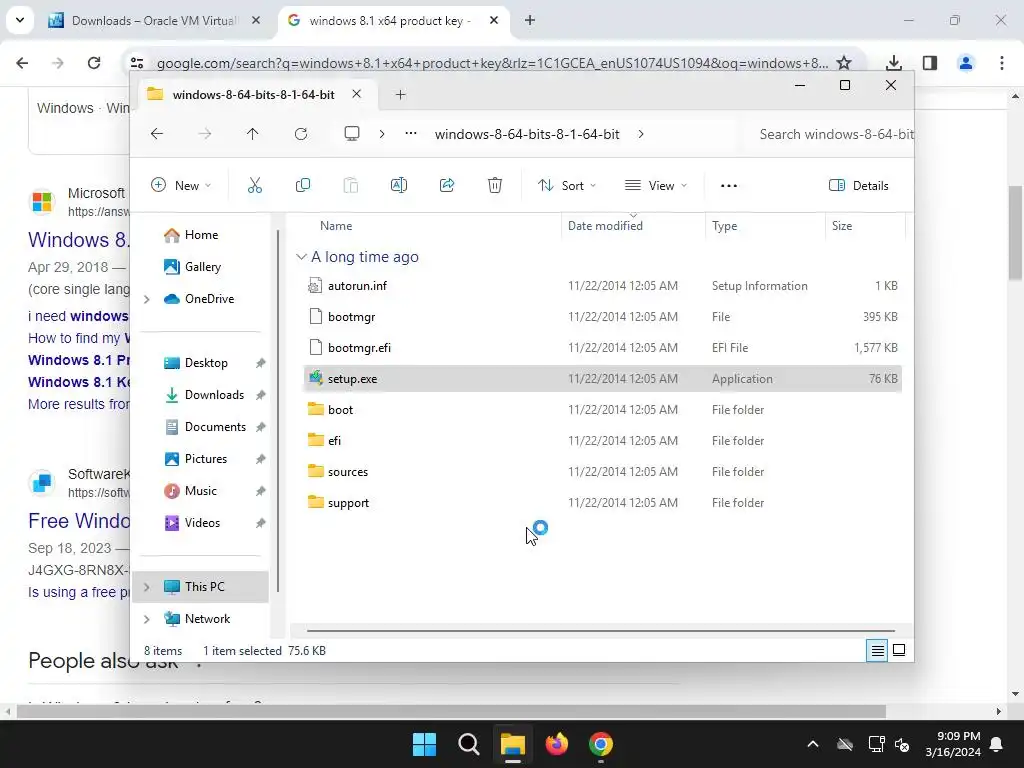Open Chrome profile avatar
The height and width of the screenshot is (768, 1024).
(966, 63)
